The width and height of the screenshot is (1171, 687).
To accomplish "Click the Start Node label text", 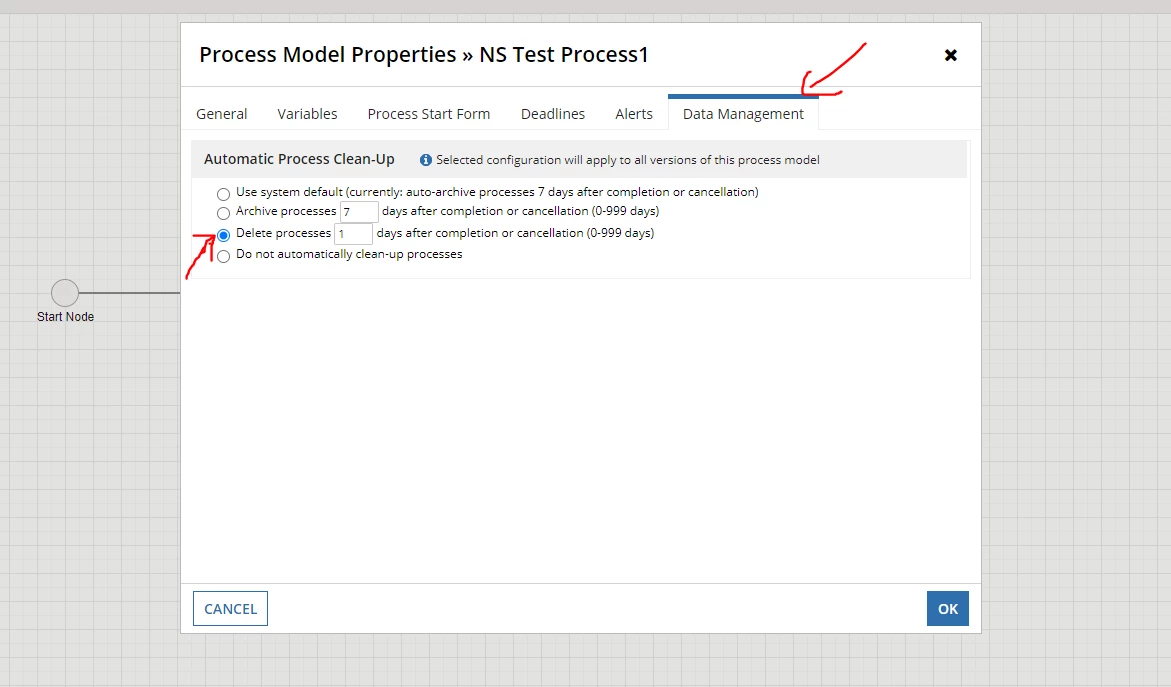I will click(66, 317).
